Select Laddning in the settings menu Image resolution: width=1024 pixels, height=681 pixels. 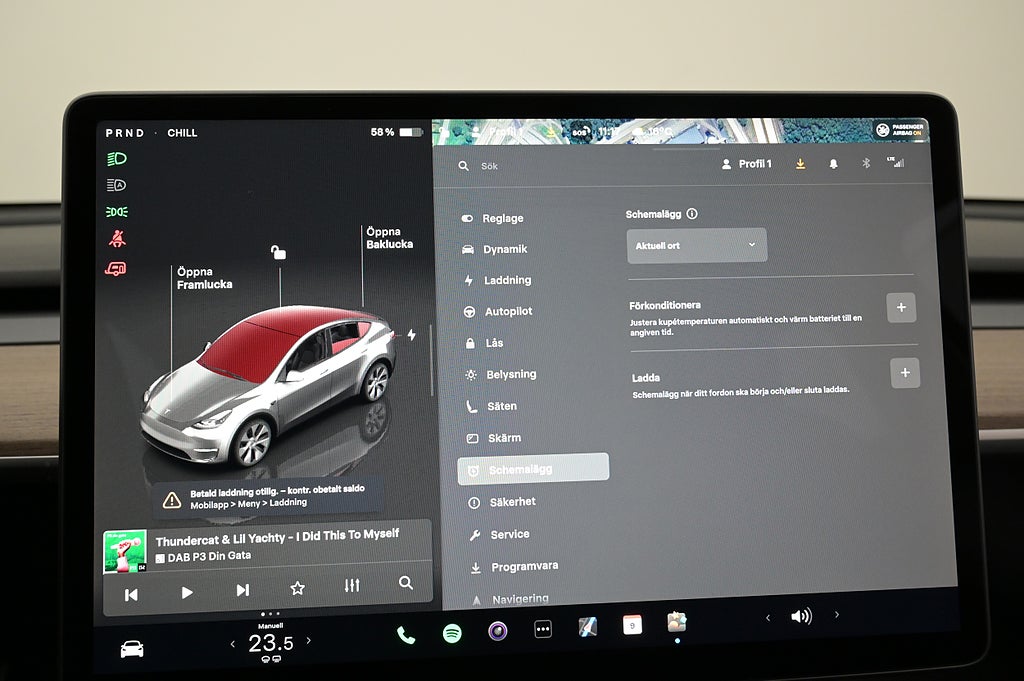click(507, 281)
